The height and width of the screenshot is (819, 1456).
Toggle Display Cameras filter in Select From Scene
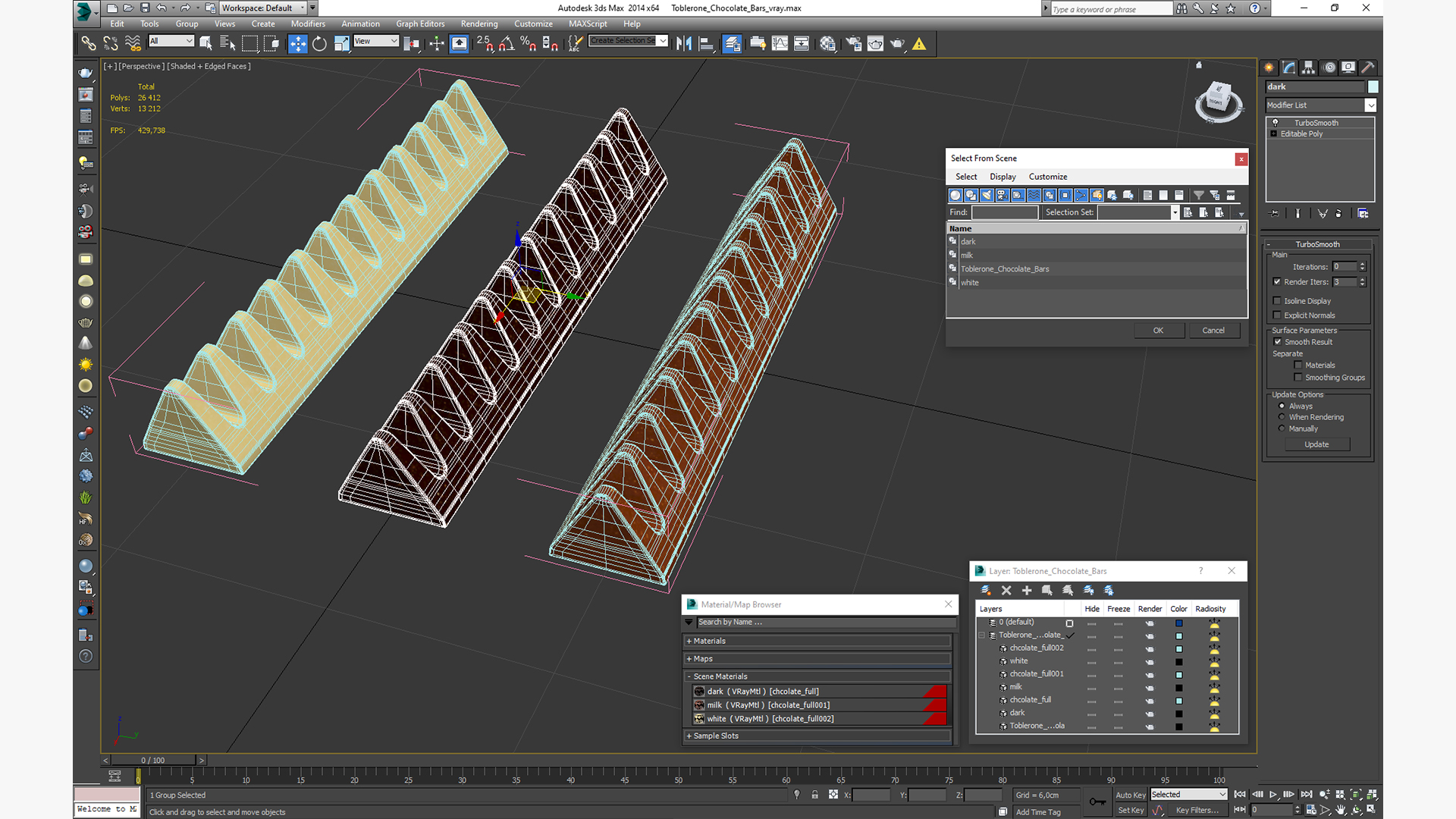1003,195
